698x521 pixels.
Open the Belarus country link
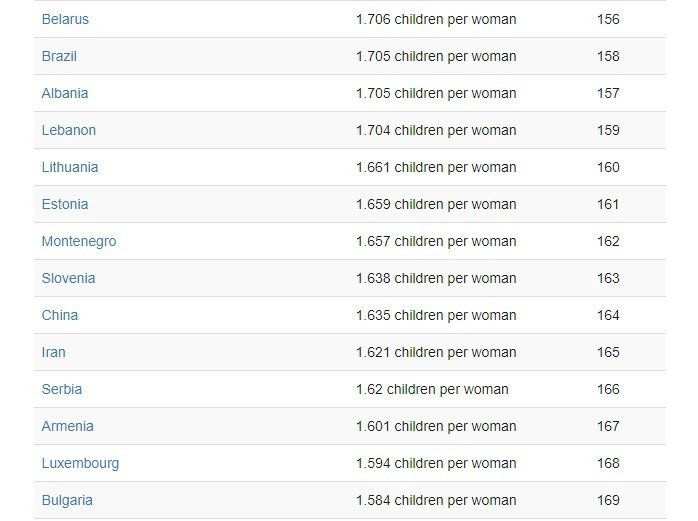65,19
